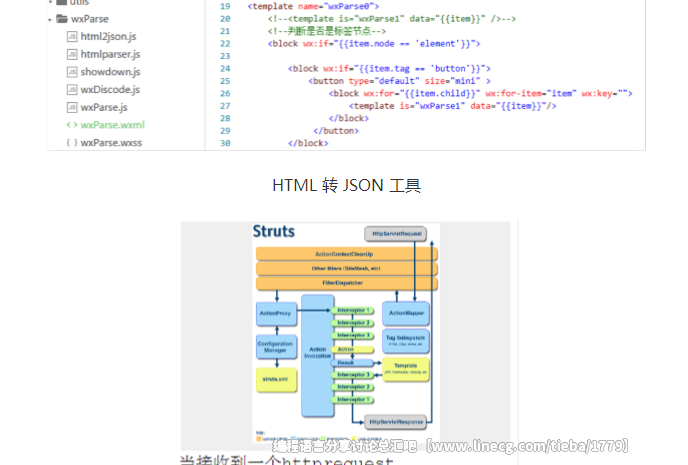Click the struts.xml yellow box
The image size is (688, 465).
(276, 379)
